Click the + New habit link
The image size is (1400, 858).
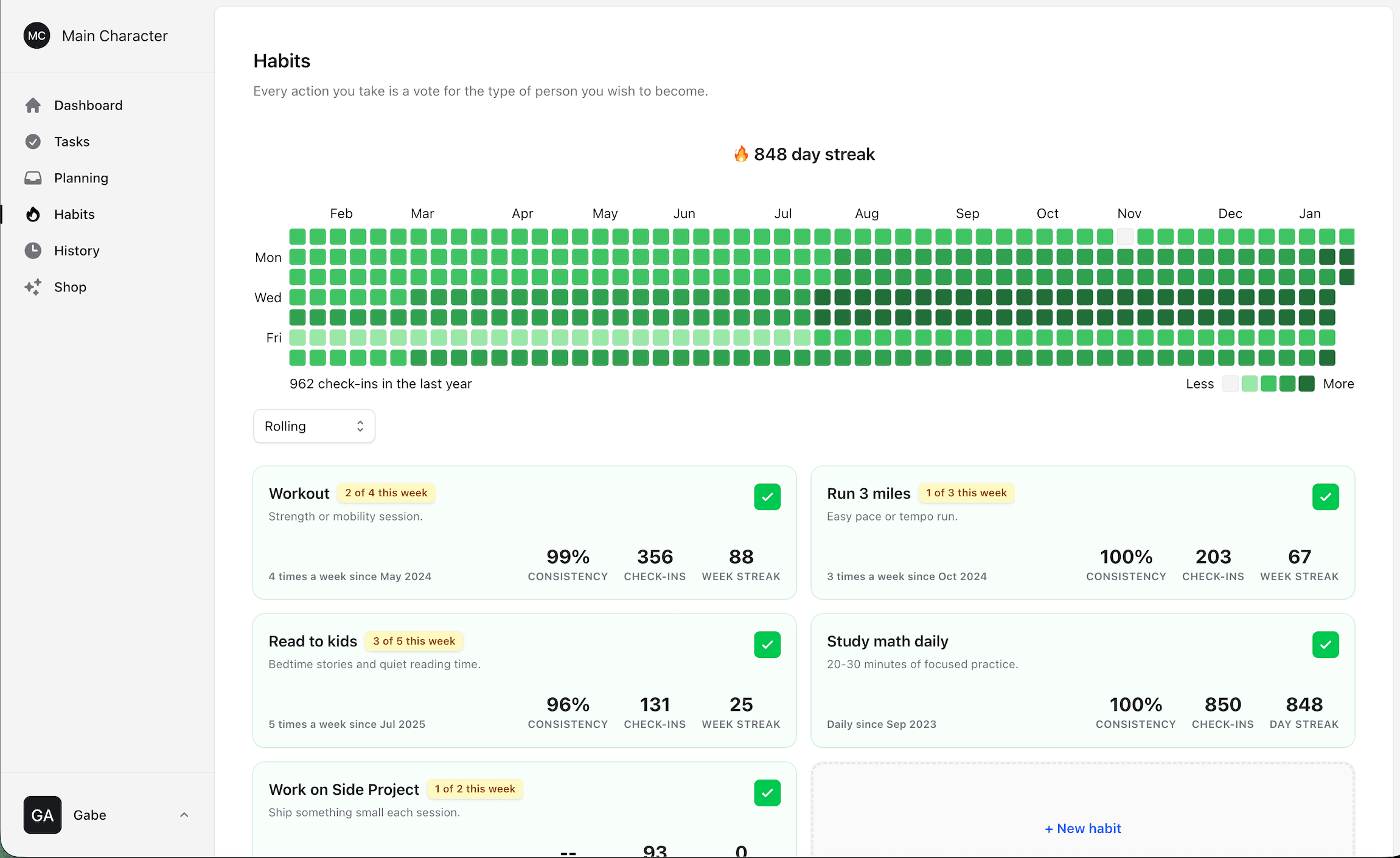(1082, 828)
